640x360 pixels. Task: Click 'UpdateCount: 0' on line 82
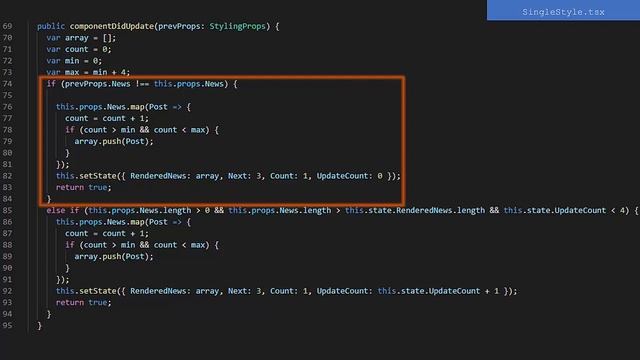coord(349,176)
